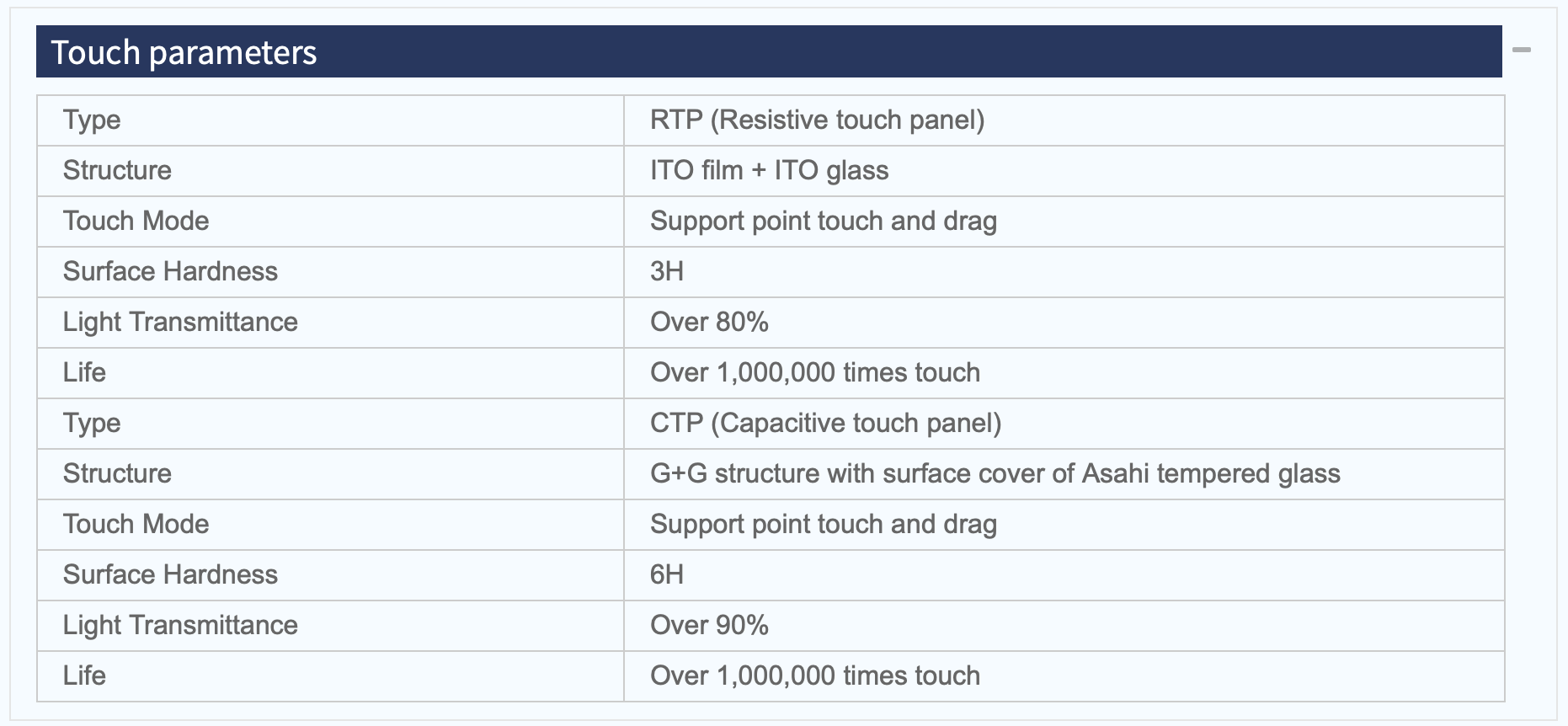Click the first Type row label
1568x726 pixels.
pos(92,120)
